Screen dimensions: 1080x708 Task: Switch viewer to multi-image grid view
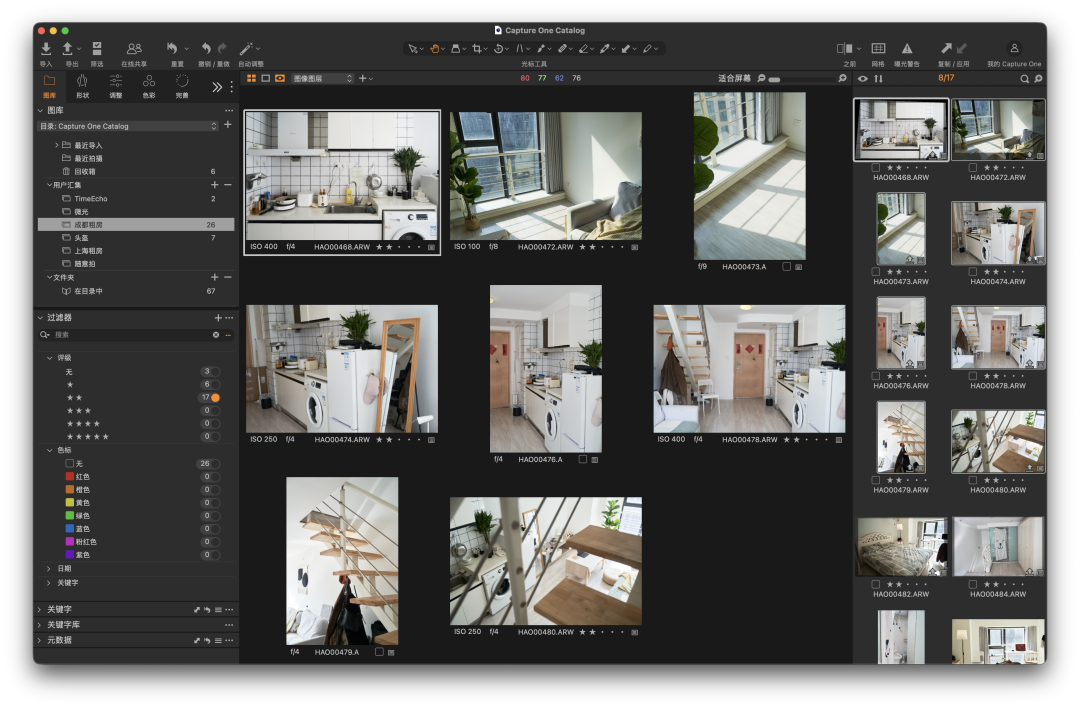tap(251, 79)
